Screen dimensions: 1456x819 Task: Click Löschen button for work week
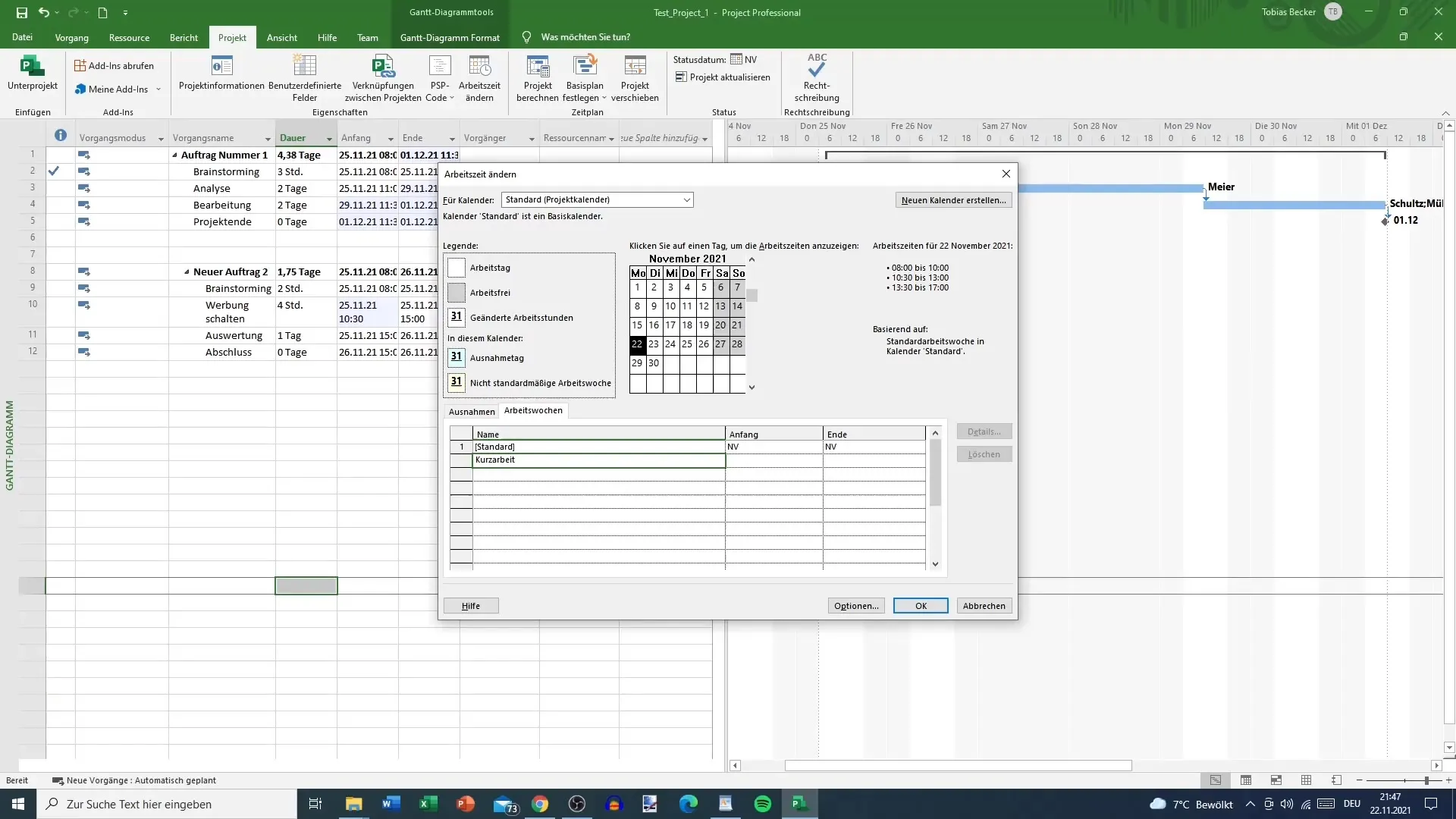coord(984,454)
